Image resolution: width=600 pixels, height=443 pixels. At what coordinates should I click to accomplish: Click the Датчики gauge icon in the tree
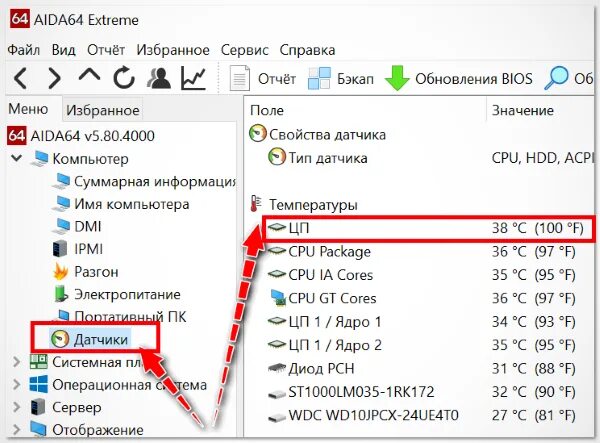point(60,339)
